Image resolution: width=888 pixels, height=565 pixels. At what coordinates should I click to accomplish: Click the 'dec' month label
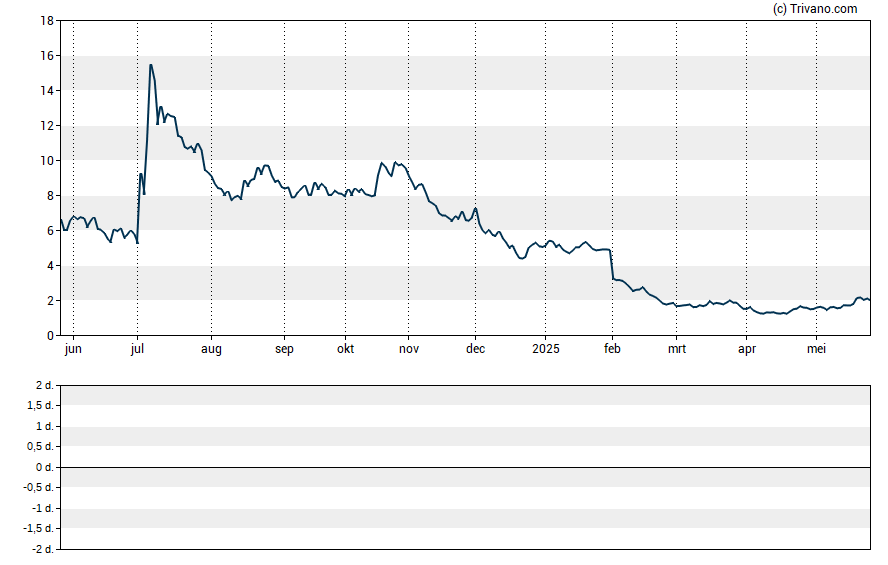(475, 349)
